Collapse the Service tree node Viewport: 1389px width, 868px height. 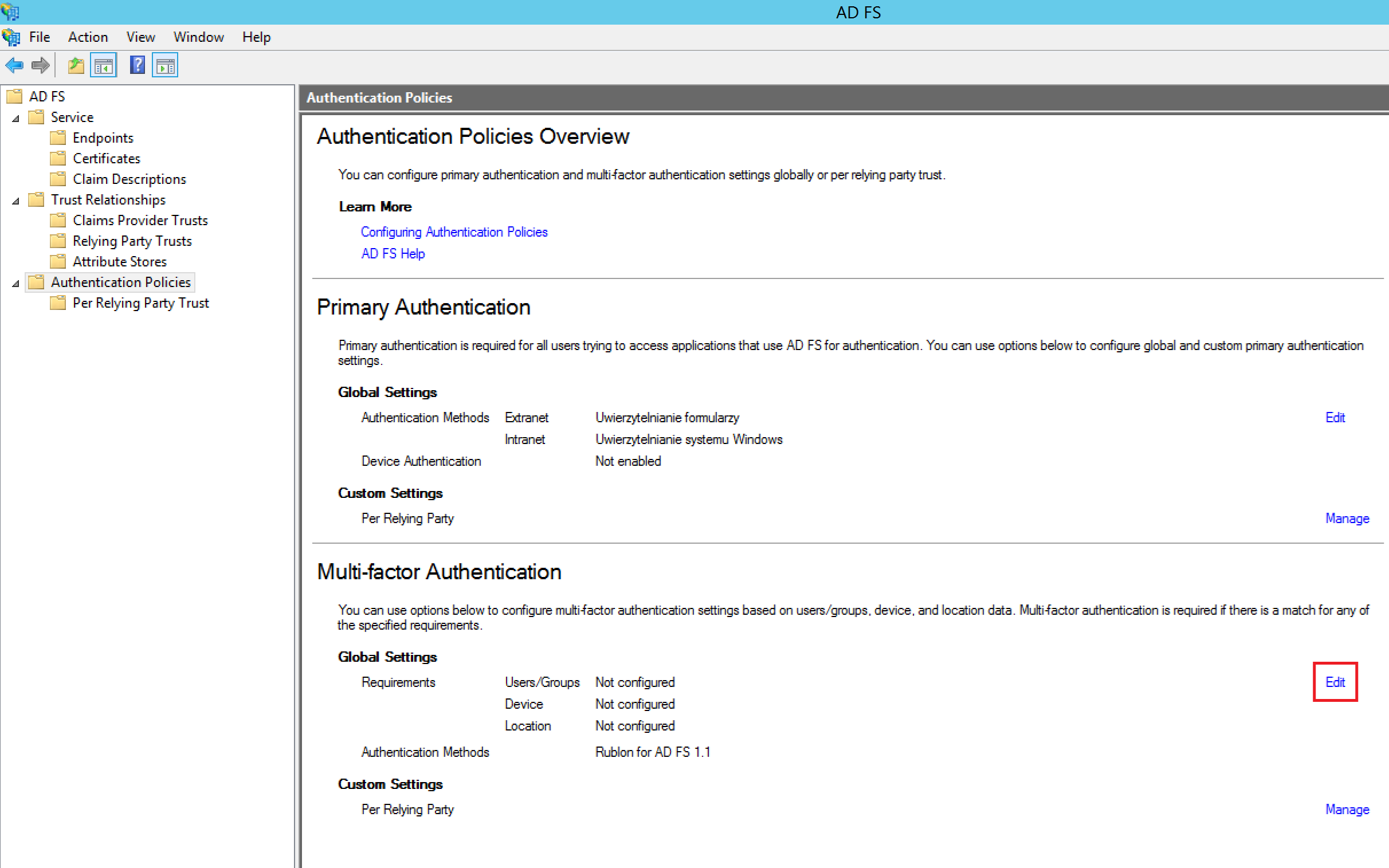click(x=16, y=118)
